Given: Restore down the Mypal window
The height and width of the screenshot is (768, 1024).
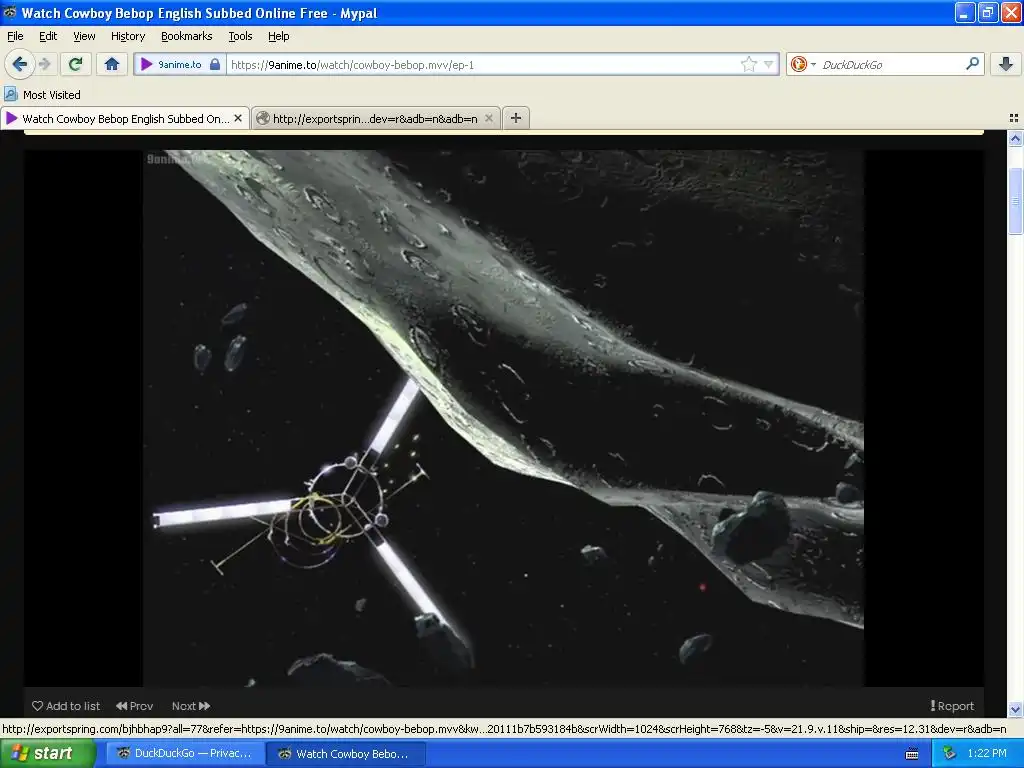Looking at the screenshot, I should [988, 12].
